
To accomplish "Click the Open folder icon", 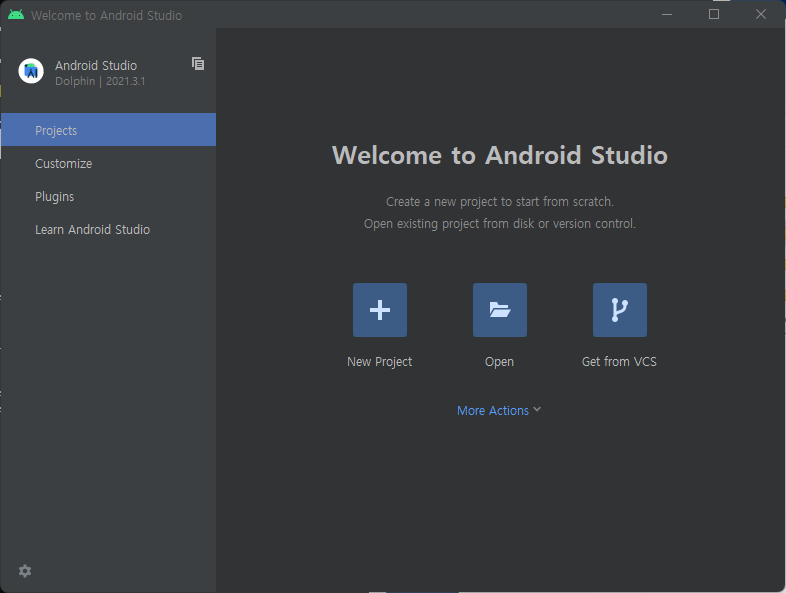I will [499, 310].
